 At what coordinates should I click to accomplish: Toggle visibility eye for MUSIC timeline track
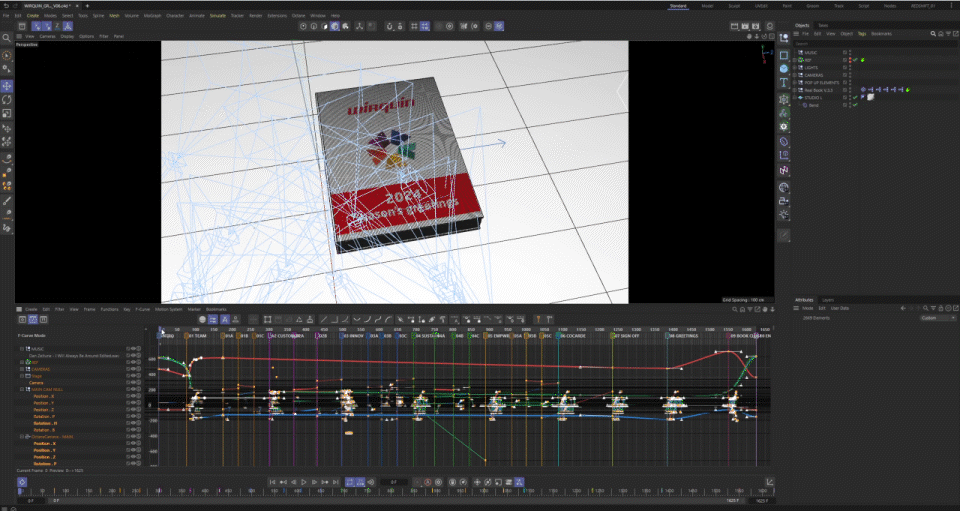click(133, 348)
